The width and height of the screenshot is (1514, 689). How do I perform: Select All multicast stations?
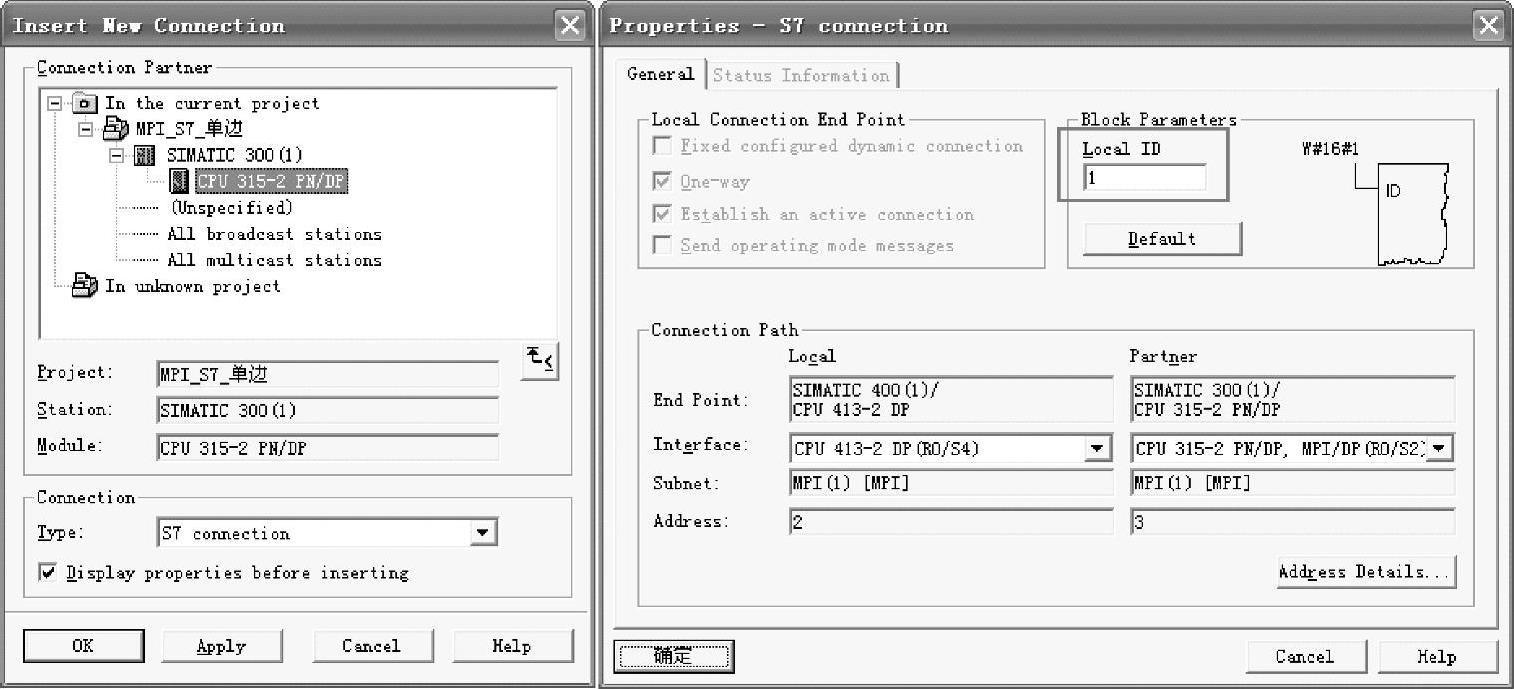(x=274, y=260)
